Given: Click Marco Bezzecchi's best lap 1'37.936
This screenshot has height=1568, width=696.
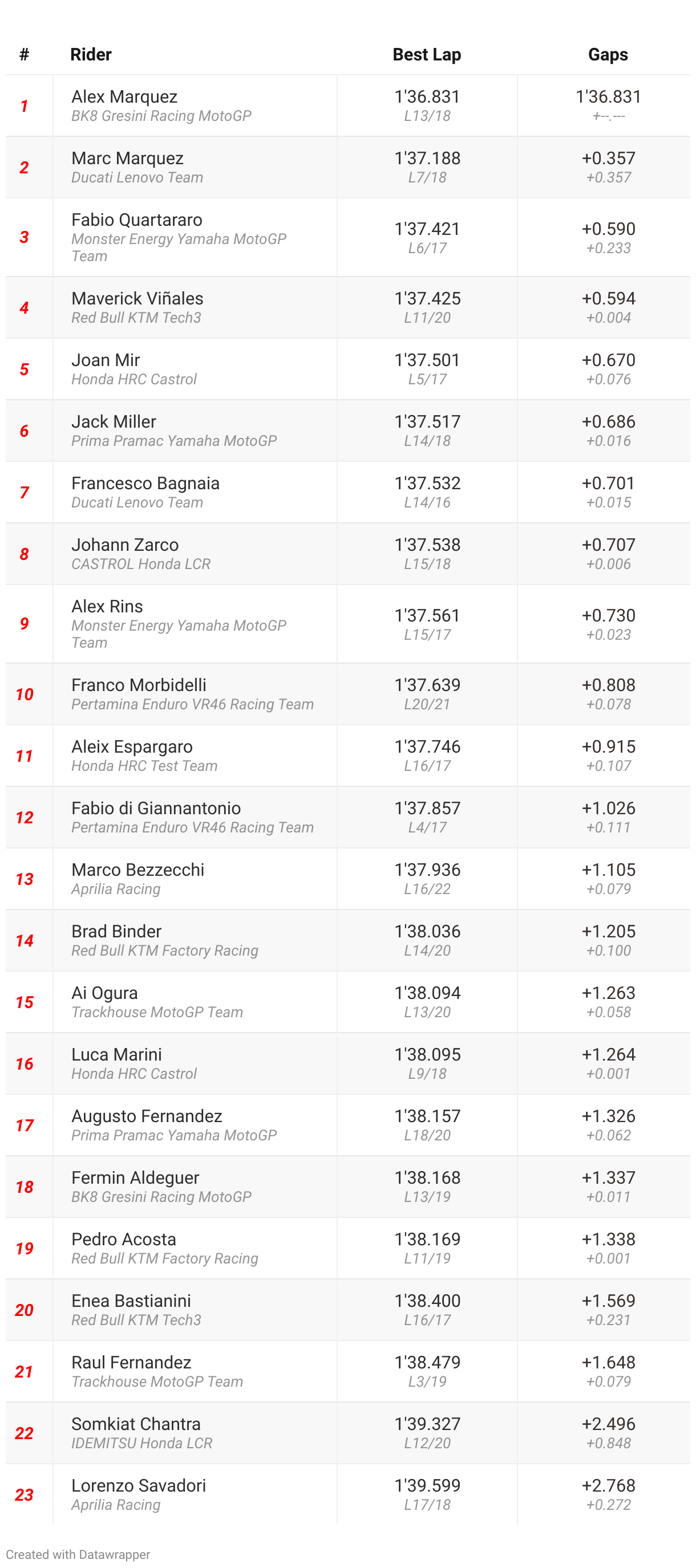Looking at the screenshot, I should coord(427,870).
